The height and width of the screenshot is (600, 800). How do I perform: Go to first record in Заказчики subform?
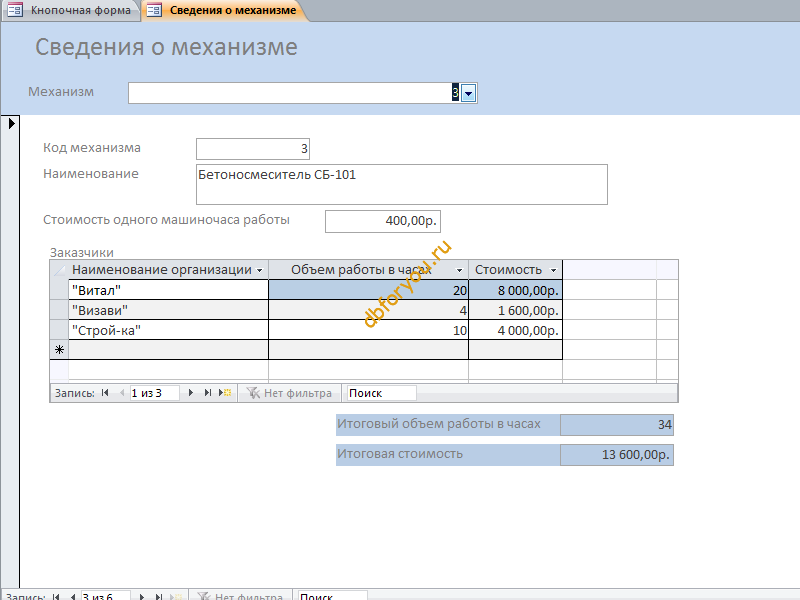[105, 393]
